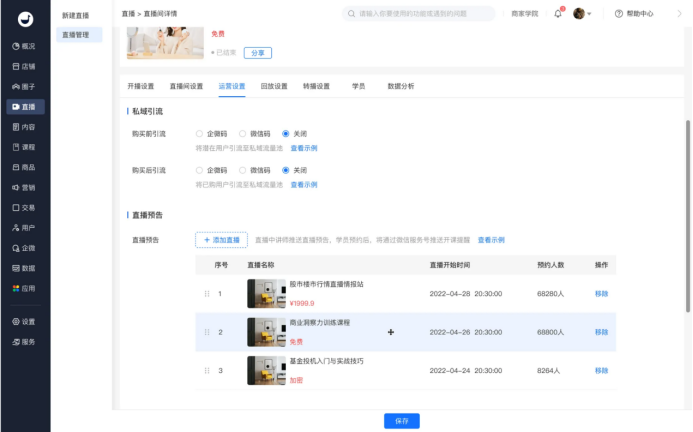Open the 企微 sidebar item
693x432 pixels.
pyautogui.click(x=25, y=248)
